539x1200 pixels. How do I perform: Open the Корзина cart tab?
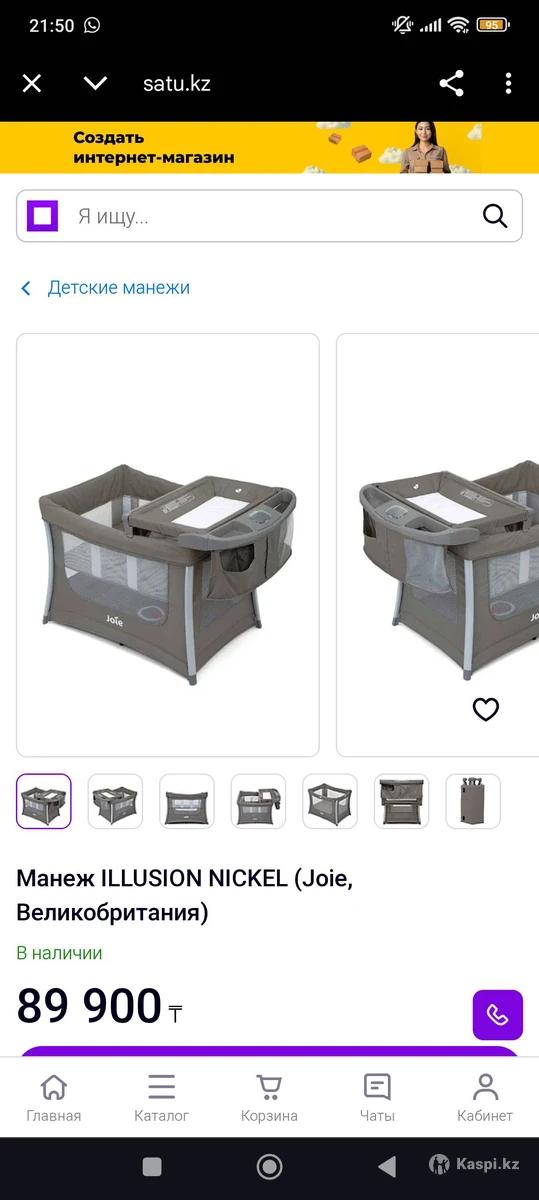(x=269, y=1098)
